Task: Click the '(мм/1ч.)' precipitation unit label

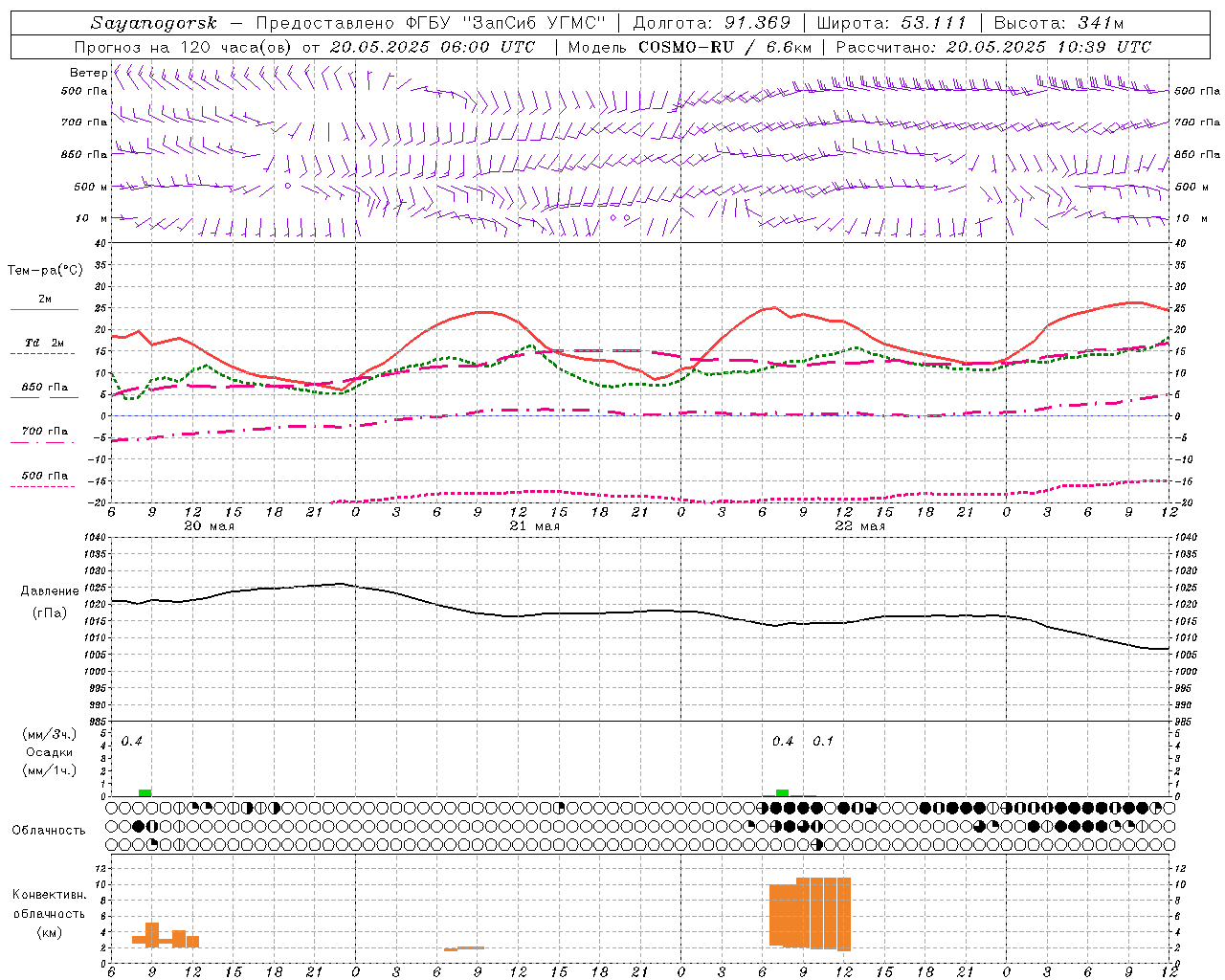Action: (47, 770)
